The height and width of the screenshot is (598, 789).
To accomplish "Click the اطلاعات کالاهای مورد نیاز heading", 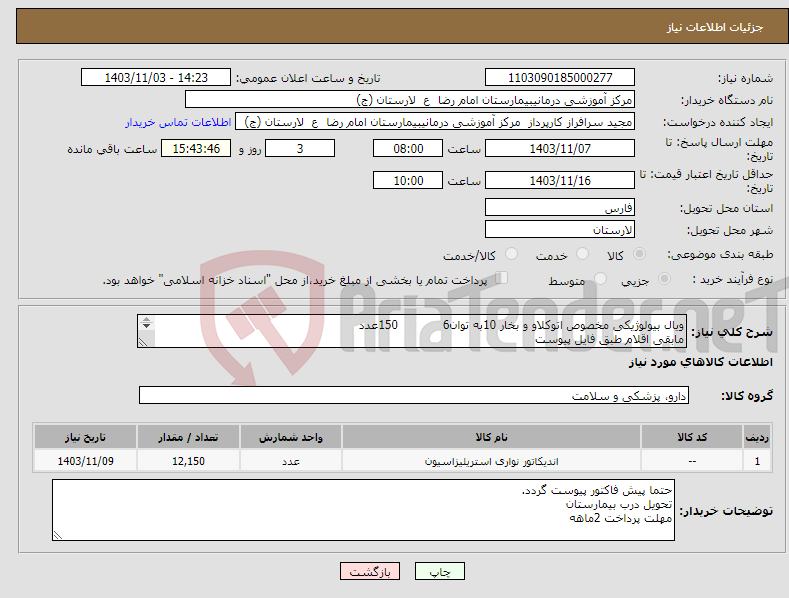I will pos(700,362).
